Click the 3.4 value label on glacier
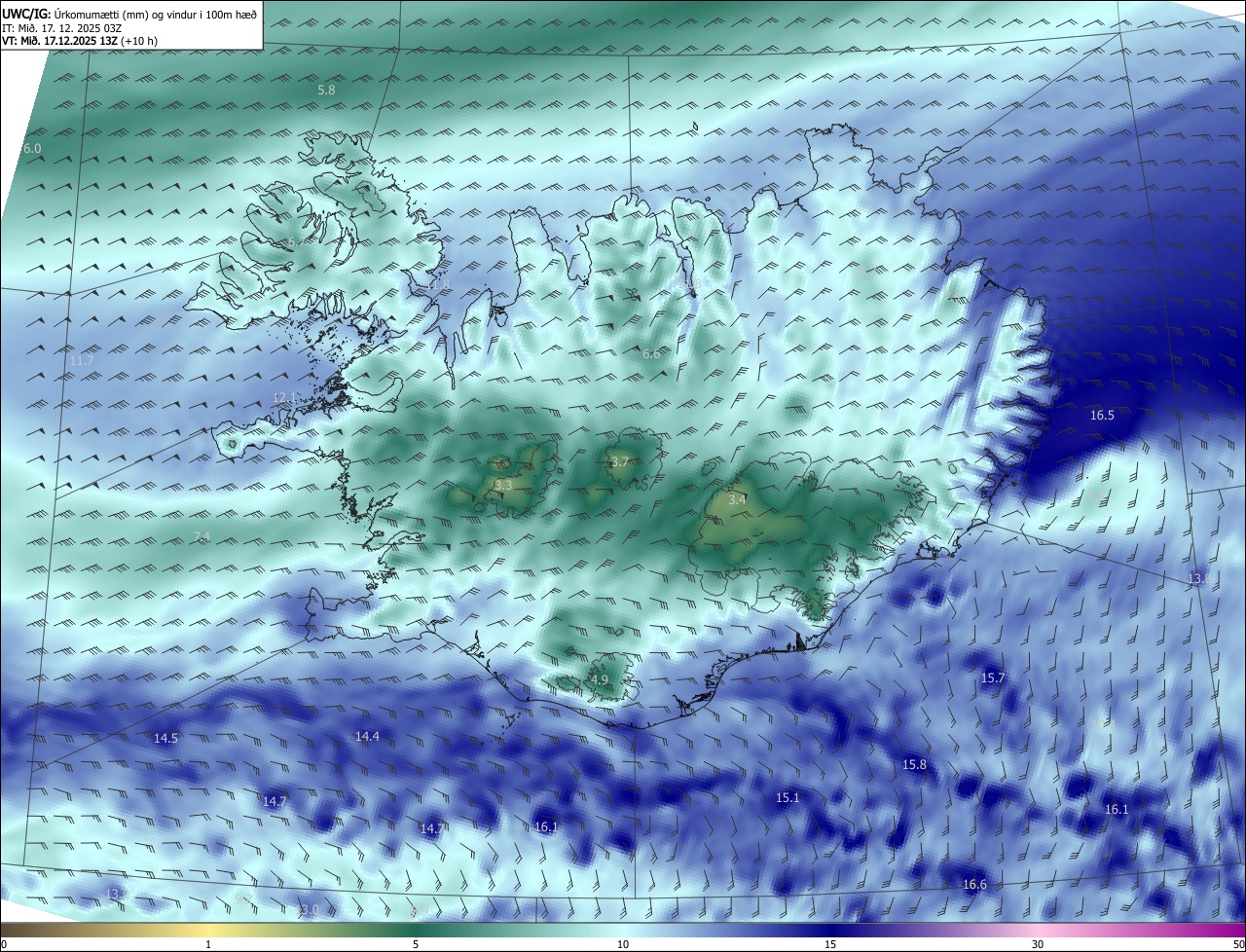1246x952 pixels. tap(737, 499)
